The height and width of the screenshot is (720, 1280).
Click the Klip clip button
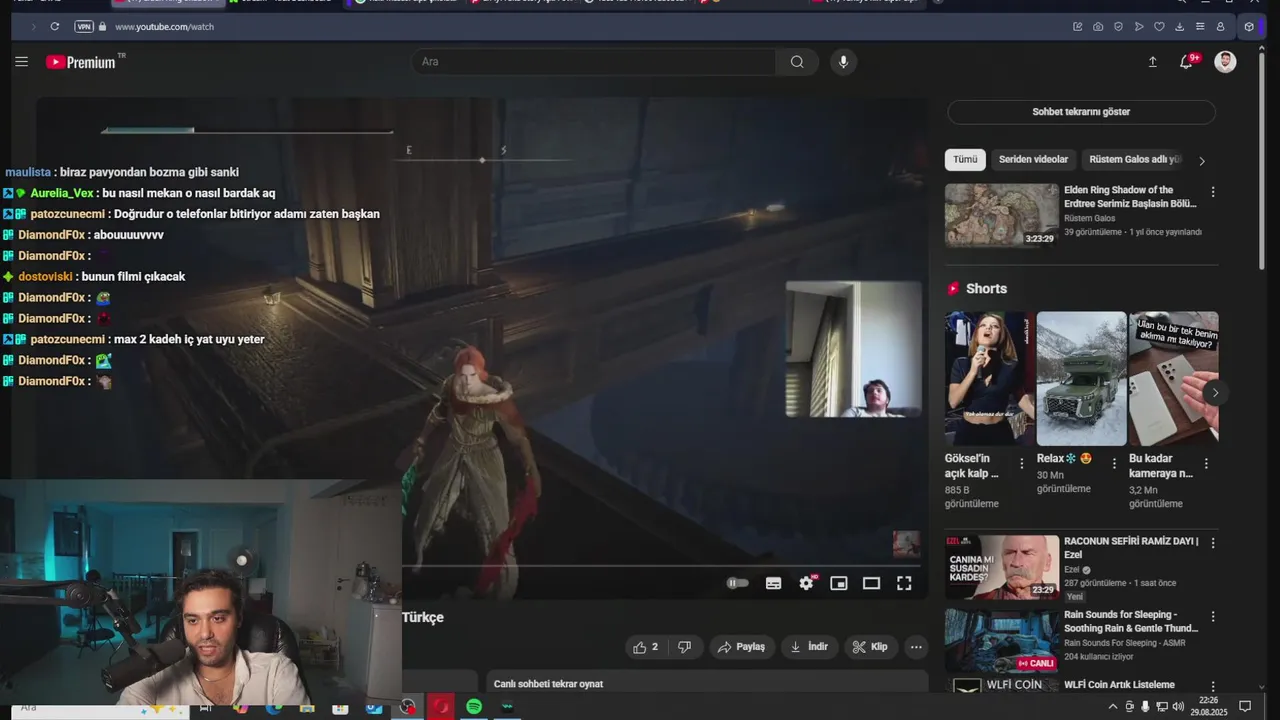pyautogui.click(x=870, y=647)
